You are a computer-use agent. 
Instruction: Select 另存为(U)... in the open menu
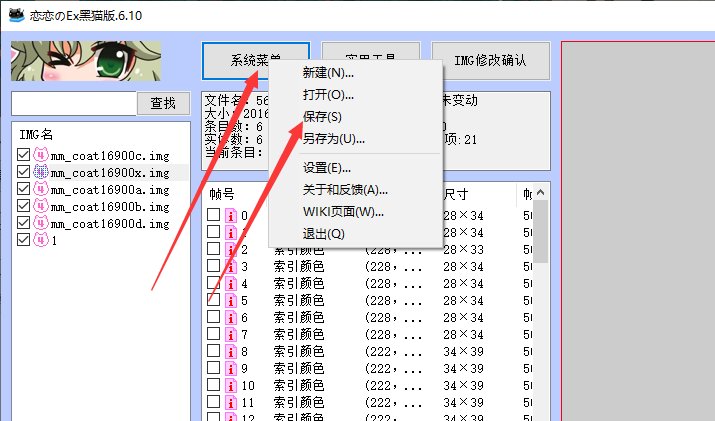pos(333,138)
